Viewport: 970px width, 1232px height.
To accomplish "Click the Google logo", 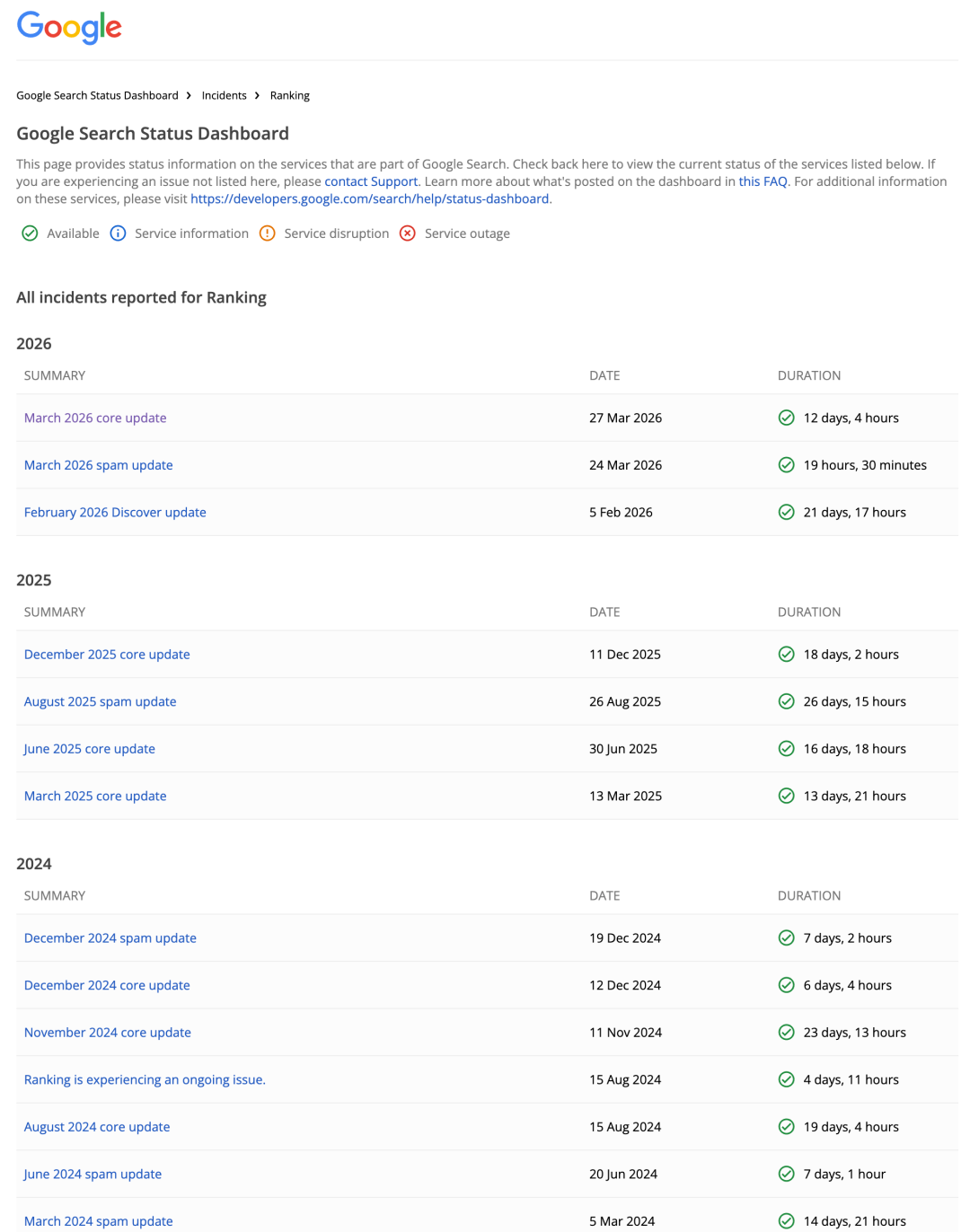I will point(69,28).
